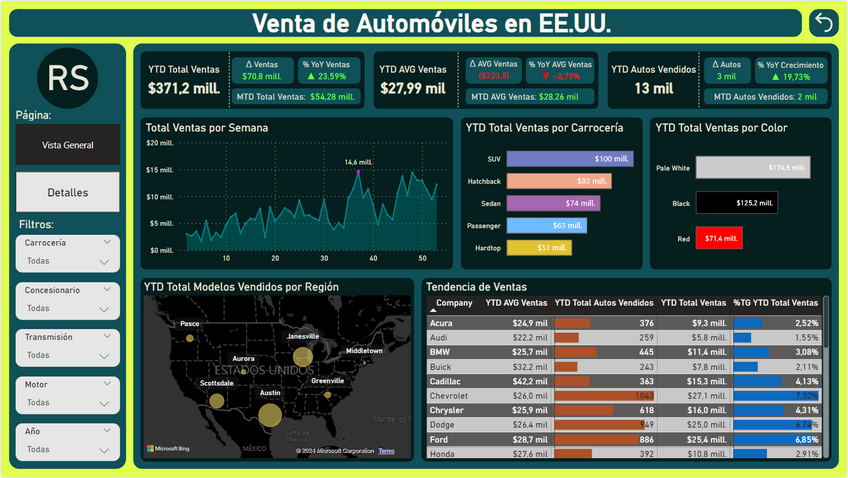Click the Δ AVG Ventas ($223,5) card
The width and height of the screenshot is (848, 478).
point(494,71)
